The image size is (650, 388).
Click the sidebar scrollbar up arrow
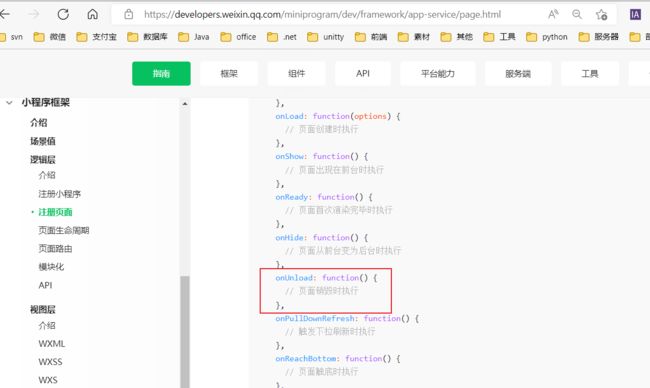click(185, 104)
